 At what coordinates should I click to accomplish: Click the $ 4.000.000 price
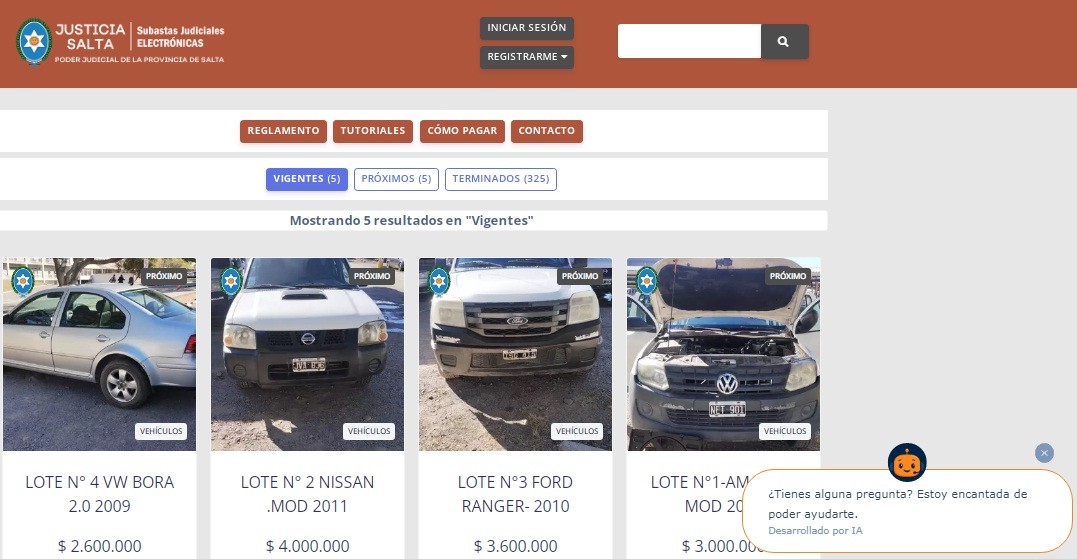(x=307, y=547)
